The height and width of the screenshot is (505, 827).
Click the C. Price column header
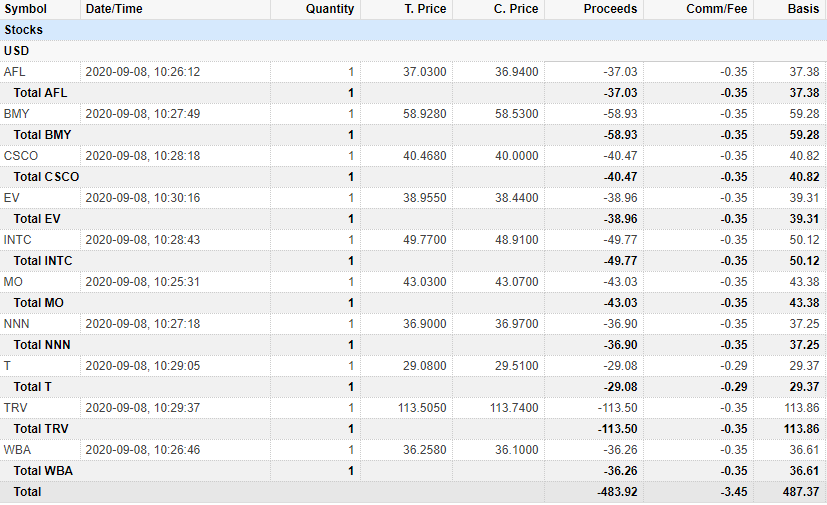tap(516, 9)
